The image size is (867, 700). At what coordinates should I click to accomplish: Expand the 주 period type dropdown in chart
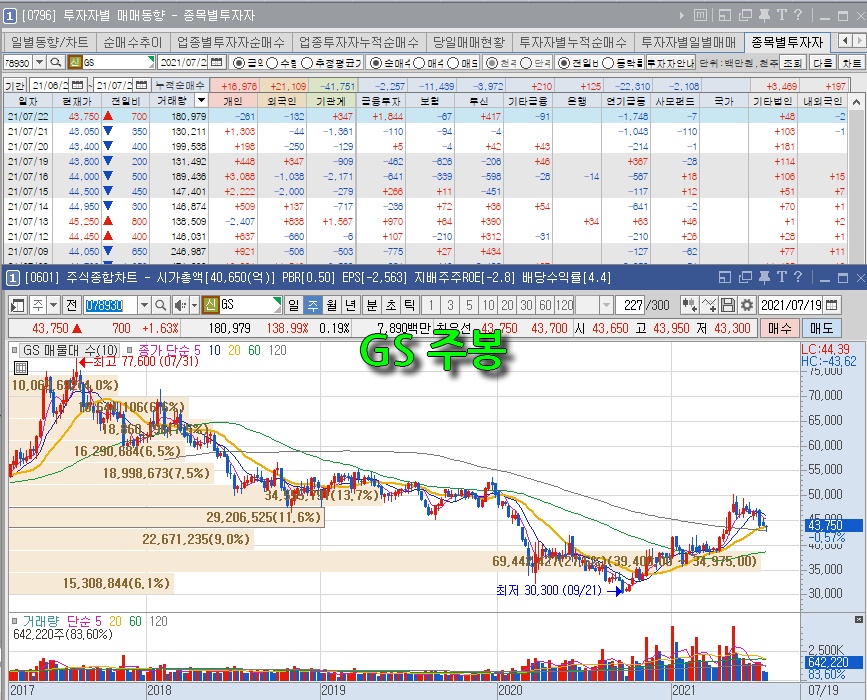tap(53, 305)
